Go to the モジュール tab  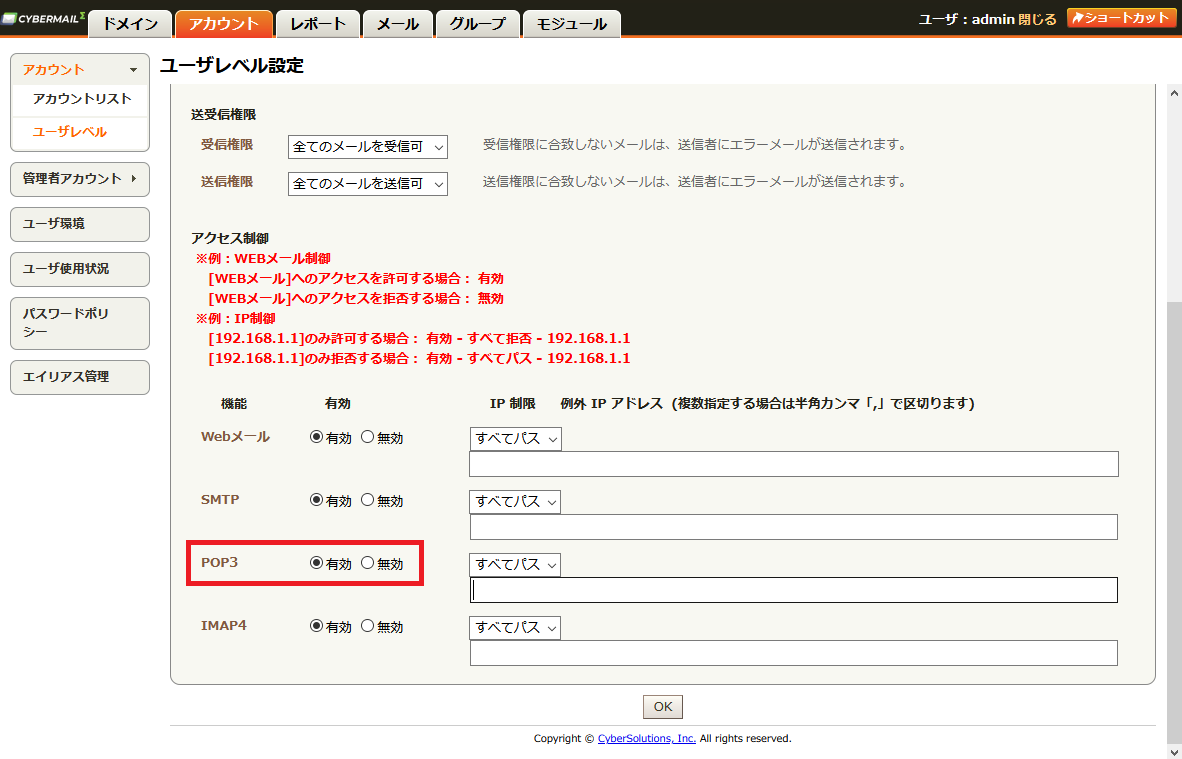coord(571,24)
